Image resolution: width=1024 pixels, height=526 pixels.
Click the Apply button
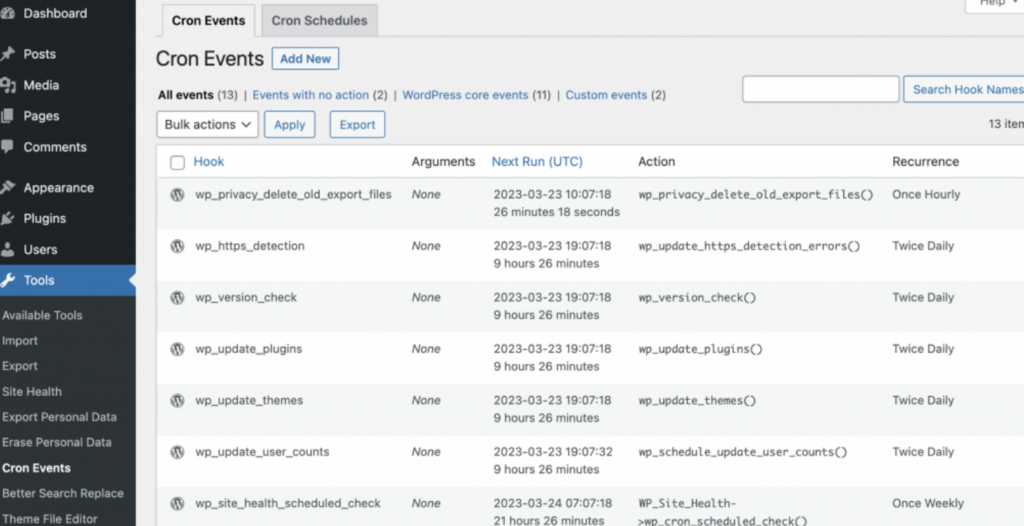click(x=289, y=124)
